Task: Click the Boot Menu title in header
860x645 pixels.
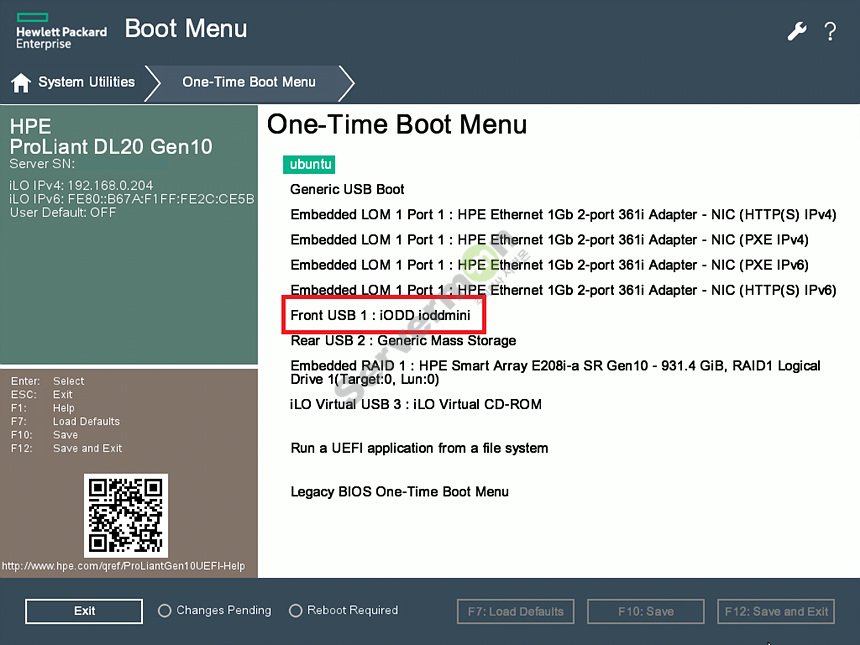Action: click(186, 29)
